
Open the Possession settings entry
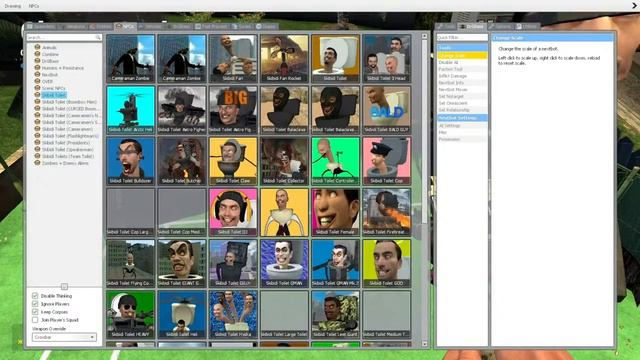[462, 139]
